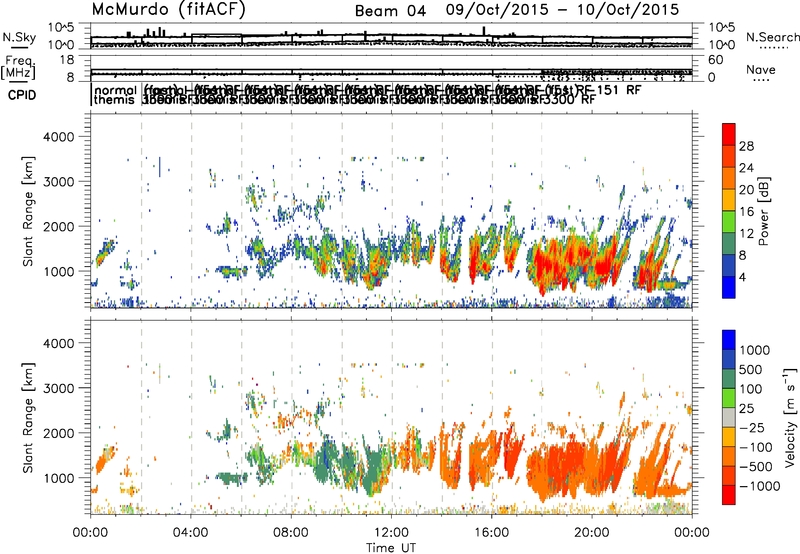This screenshot has height=554, width=800.
Task: Click the small orange echo near 00:30 in velocity panel
Action: coord(106,459)
